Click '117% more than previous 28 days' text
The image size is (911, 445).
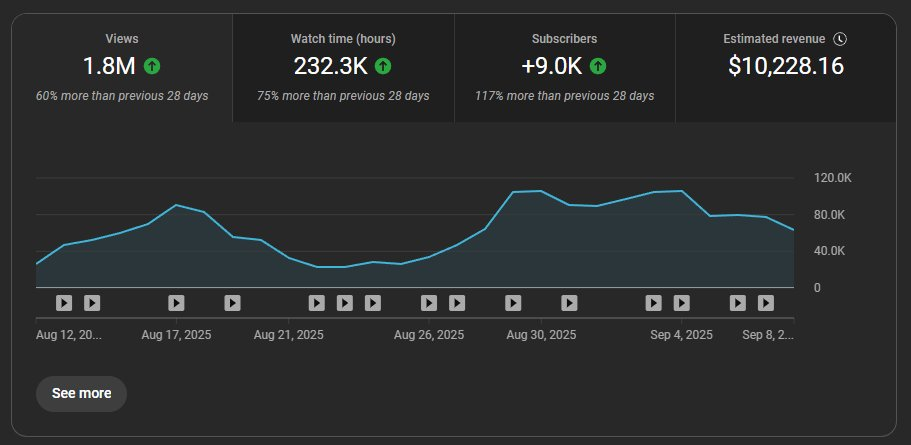pyautogui.click(x=565, y=96)
